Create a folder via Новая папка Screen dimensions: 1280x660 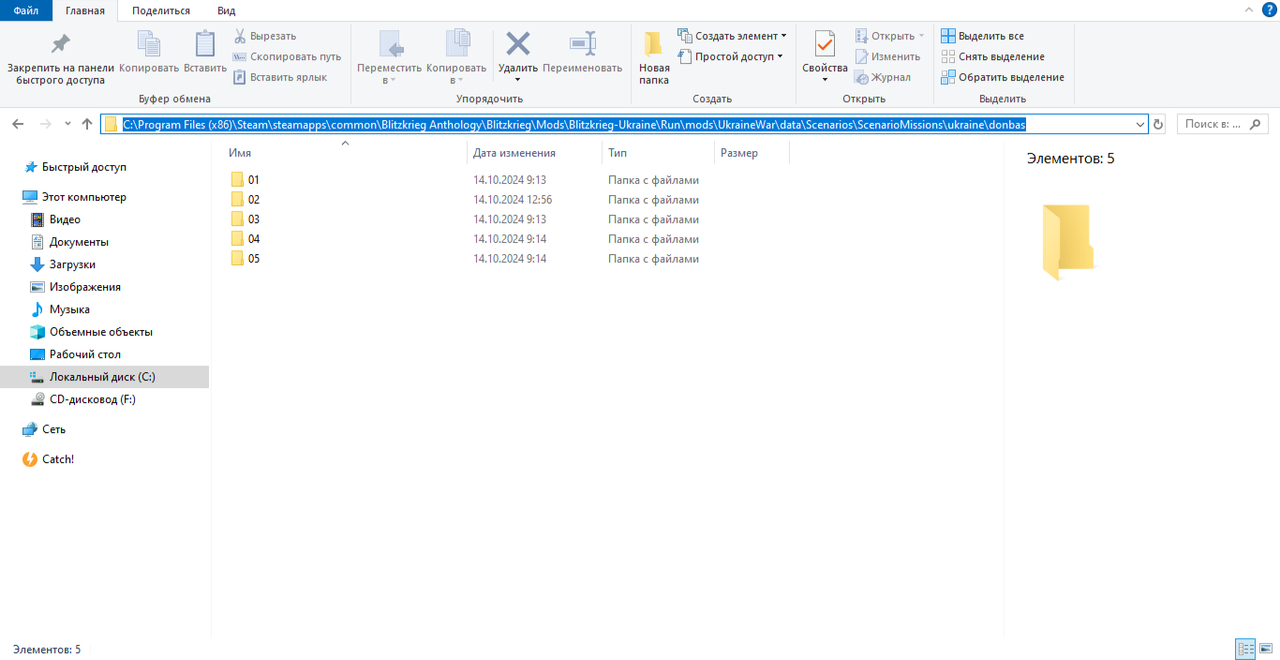654,58
